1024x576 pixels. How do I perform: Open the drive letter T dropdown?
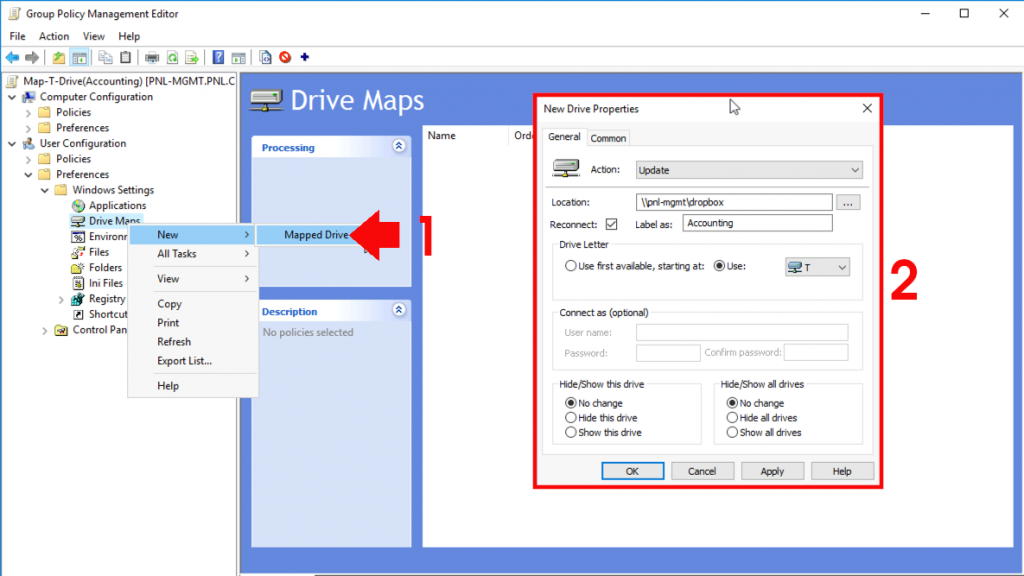click(817, 267)
